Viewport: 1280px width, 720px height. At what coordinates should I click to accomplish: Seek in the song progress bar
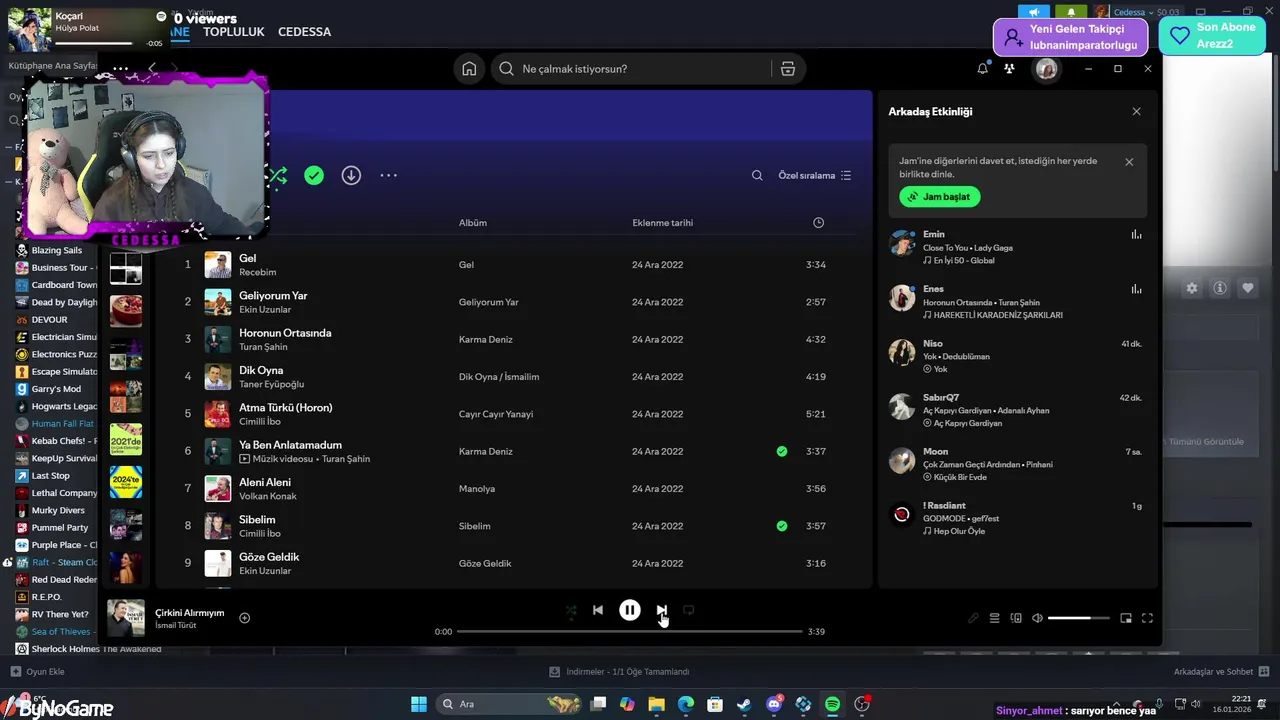(x=630, y=632)
